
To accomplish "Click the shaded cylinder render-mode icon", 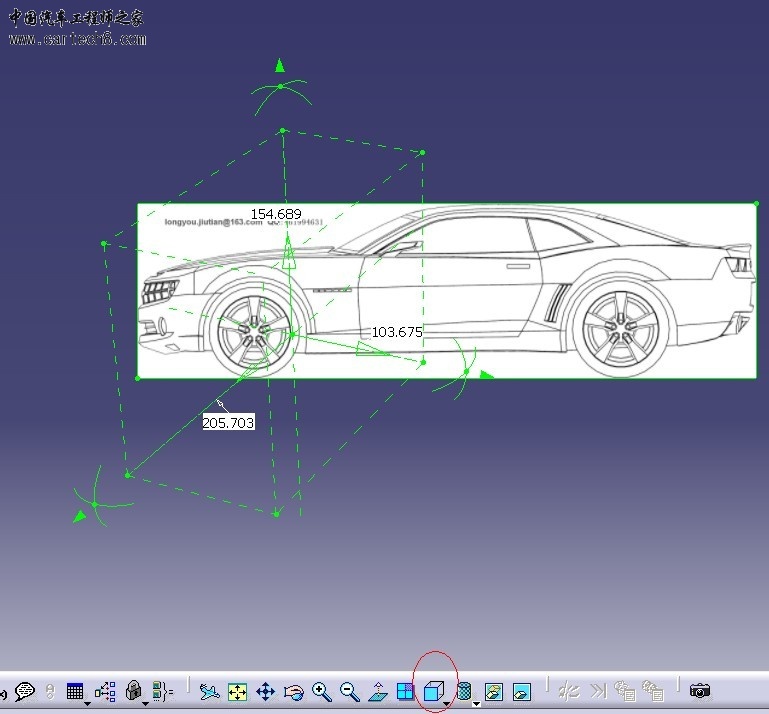I will (x=464, y=691).
